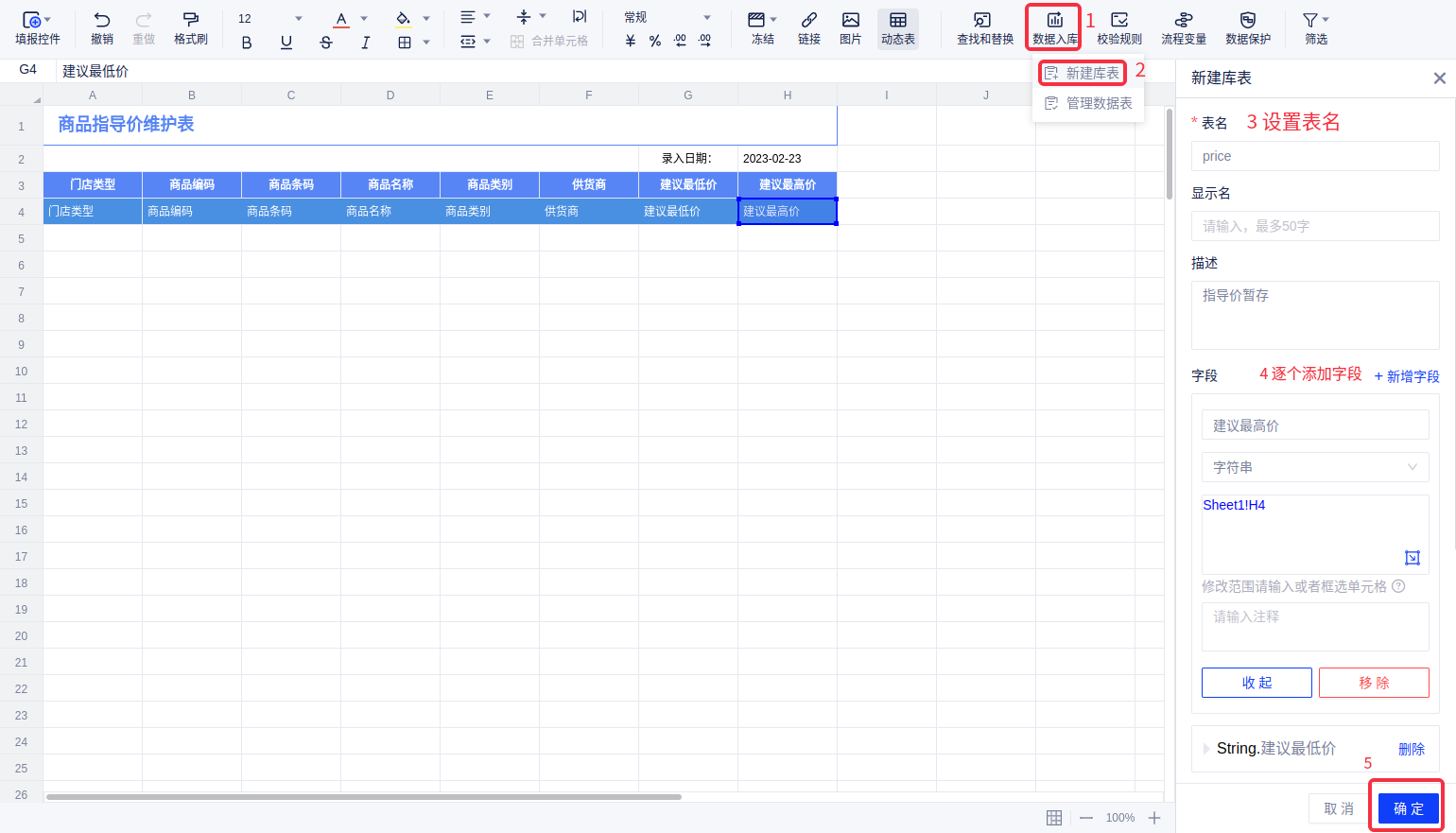Image resolution: width=1456 pixels, height=833 pixels.
Task: Toggle bold text formatting
Action: click(x=247, y=43)
